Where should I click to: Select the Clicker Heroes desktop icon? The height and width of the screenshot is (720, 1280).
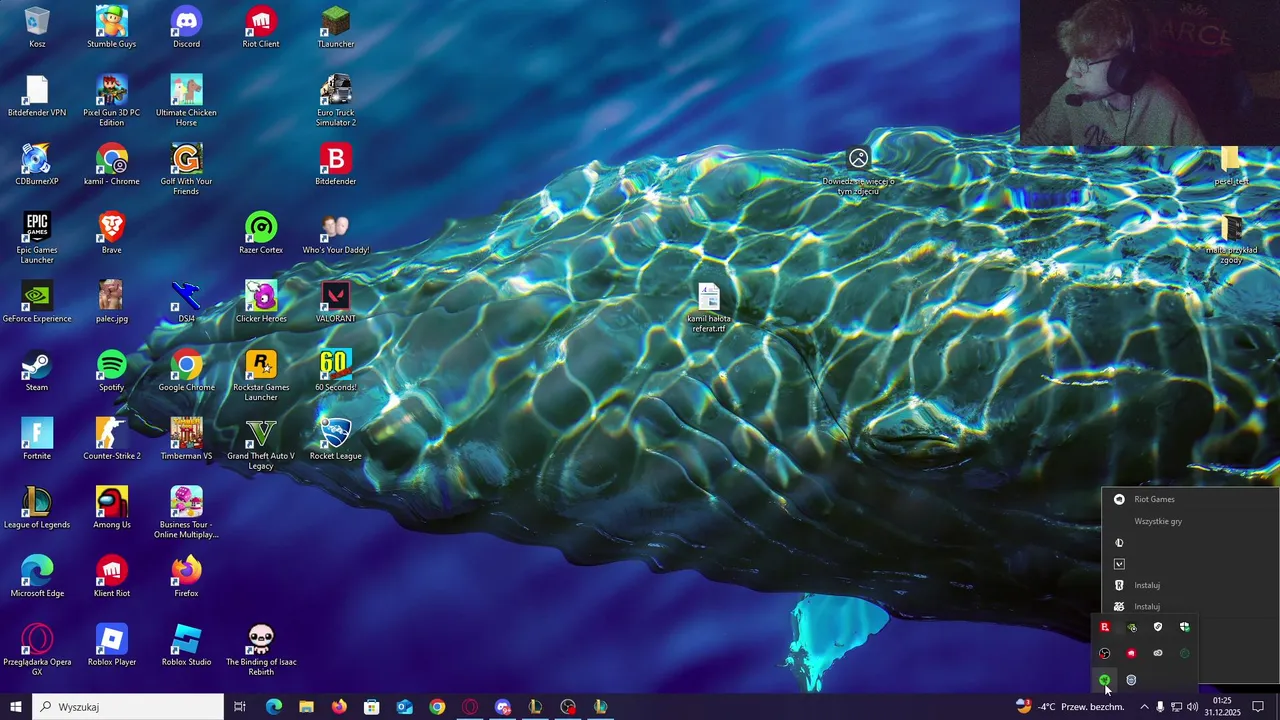tap(261, 302)
